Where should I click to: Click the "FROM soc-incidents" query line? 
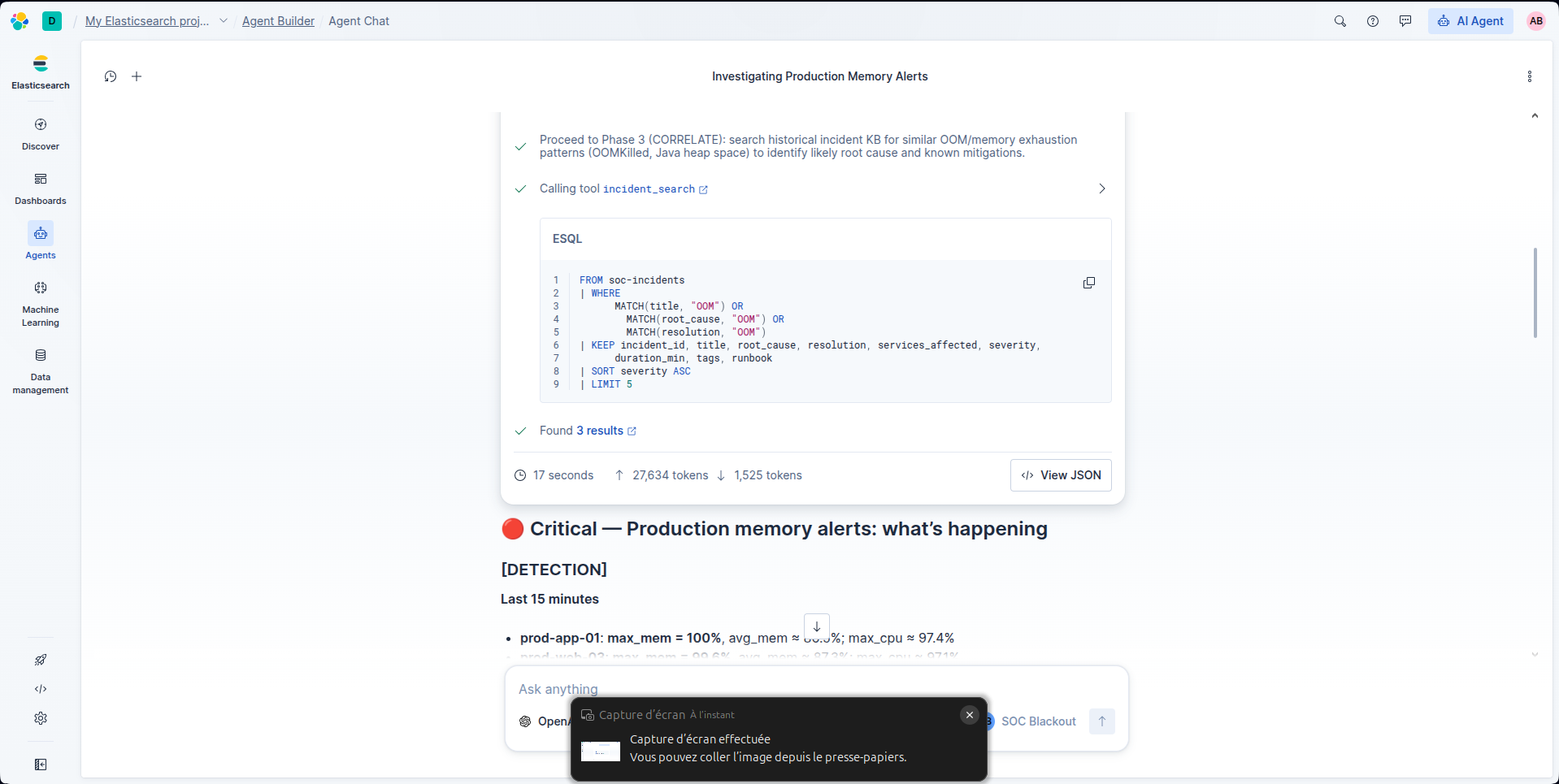point(632,280)
